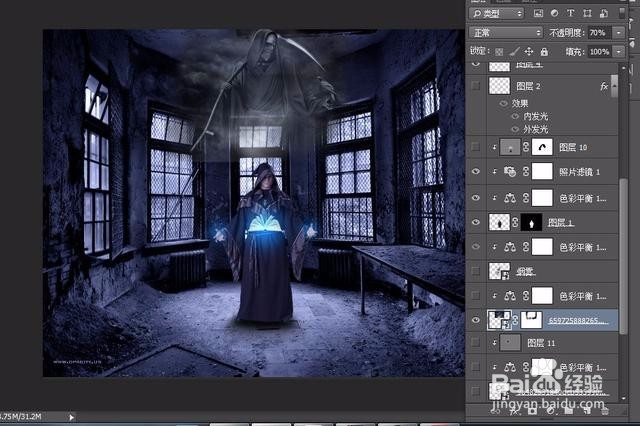
Task: Click balance icon of 色彩平衡 below 图层 1
Action: tap(510, 247)
